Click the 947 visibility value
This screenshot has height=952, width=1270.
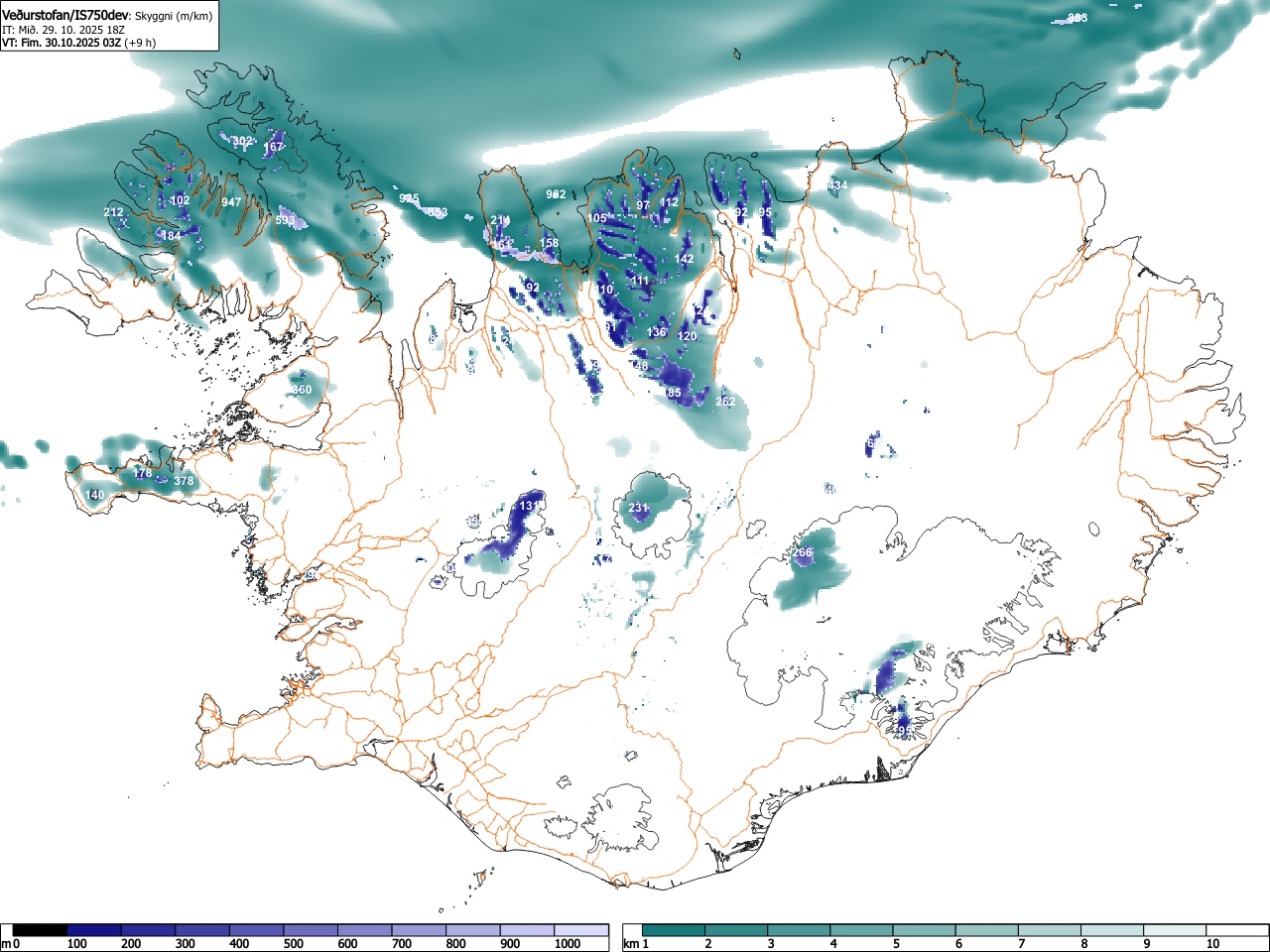tap(231, 202)
